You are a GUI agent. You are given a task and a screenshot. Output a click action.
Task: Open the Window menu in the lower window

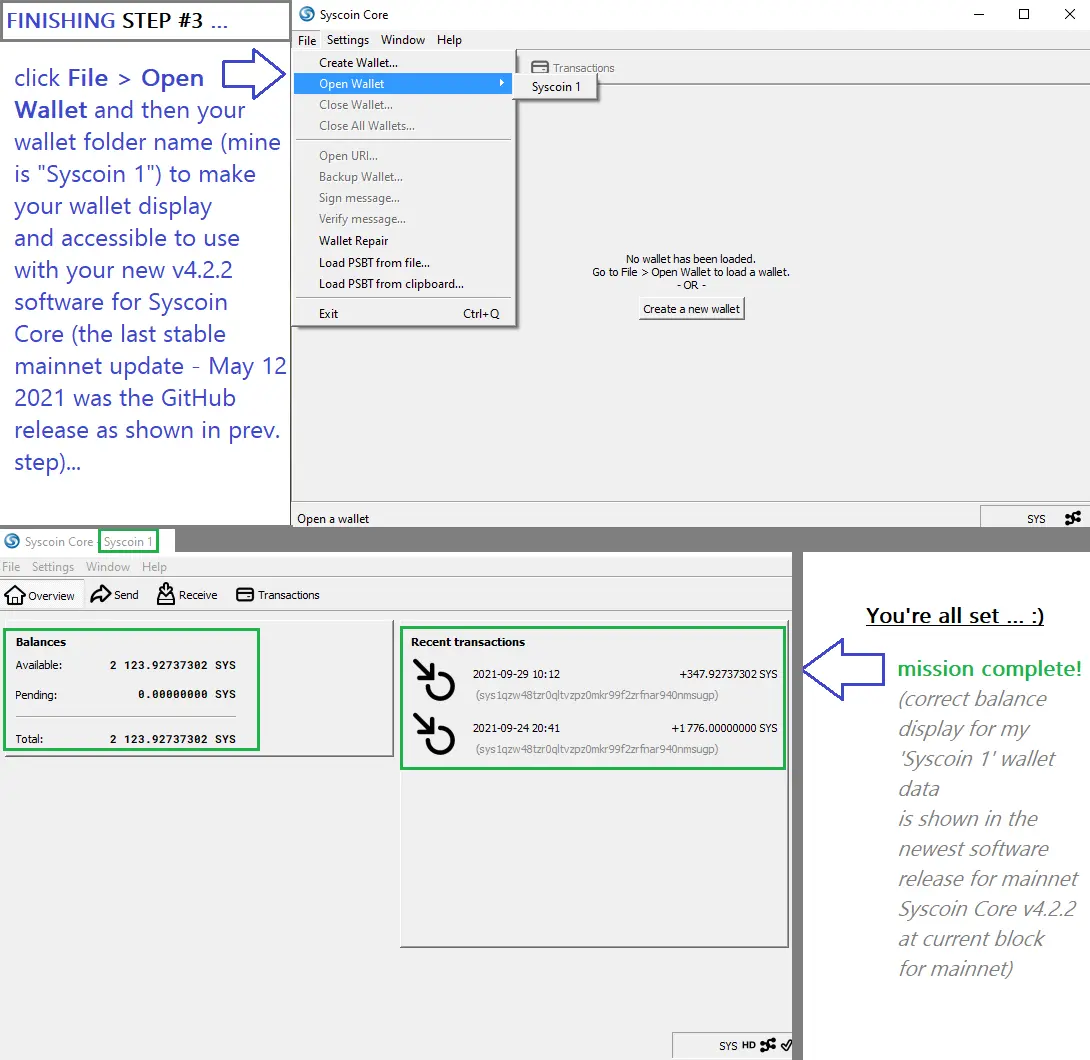(x=108, y=566)
